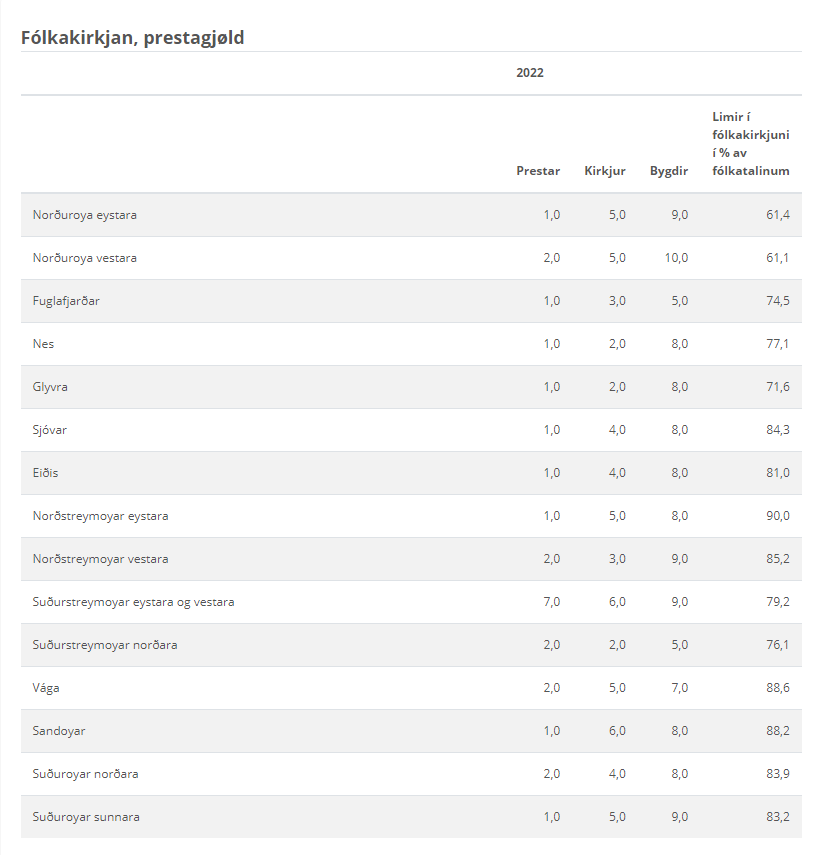This screenshot has height=855, width=819.
Task: Click the Sjóvar row label
Action: click(50, 430)
